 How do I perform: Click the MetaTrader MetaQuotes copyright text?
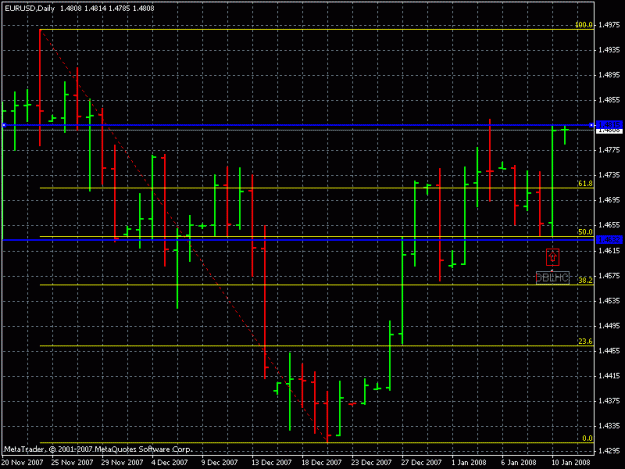pyautogui.click(x=98, y=449)
